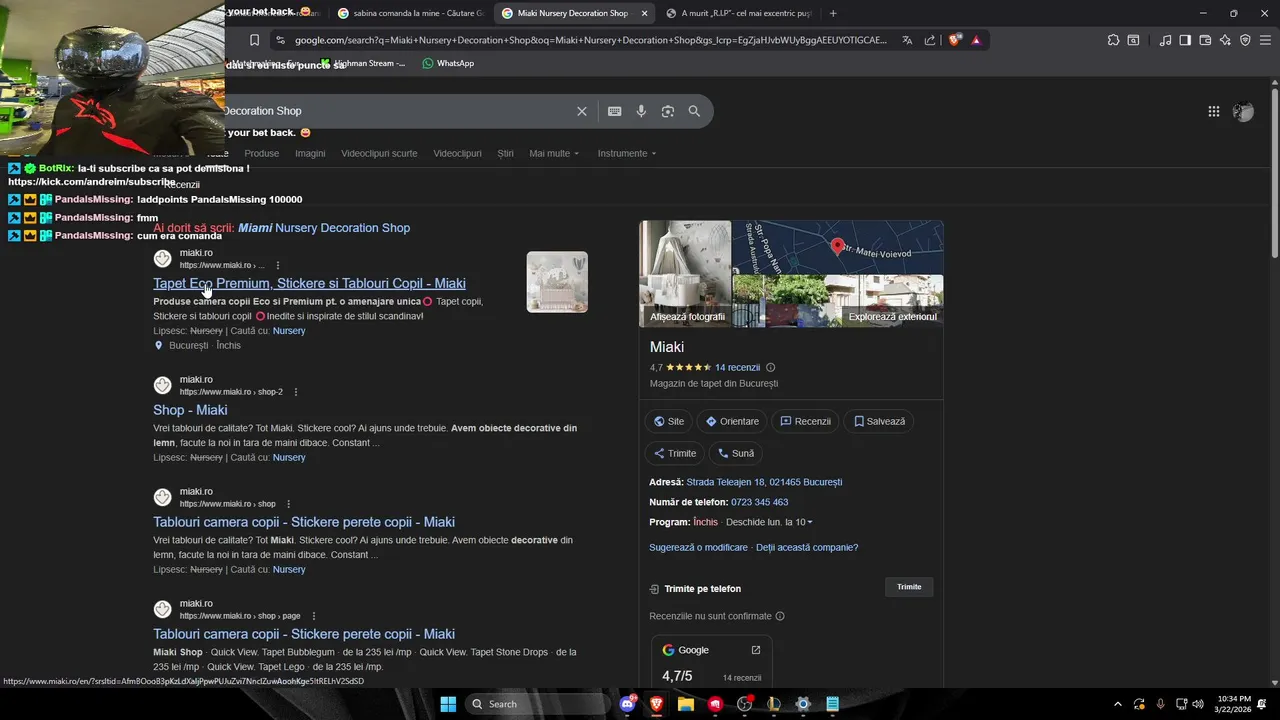
Task: Click the magnifier search button in search box
Action: (694, 111)
